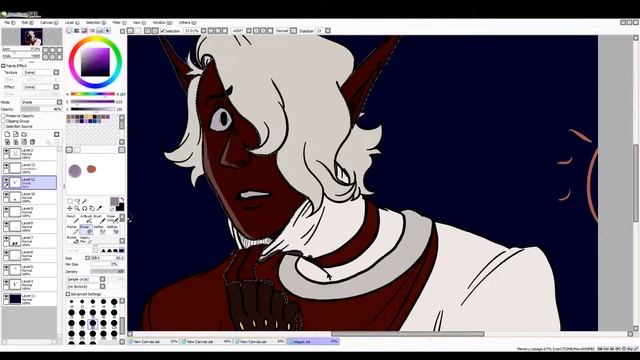
Task: Hide Layer10 using its eye icon
Action: [6, 196]
